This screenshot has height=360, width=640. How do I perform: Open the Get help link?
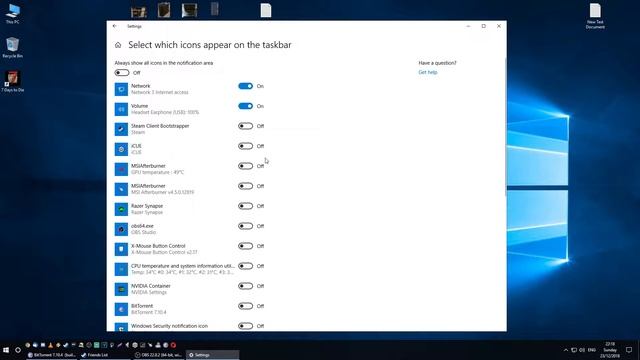pyautogui.click(x=428, y=72)
